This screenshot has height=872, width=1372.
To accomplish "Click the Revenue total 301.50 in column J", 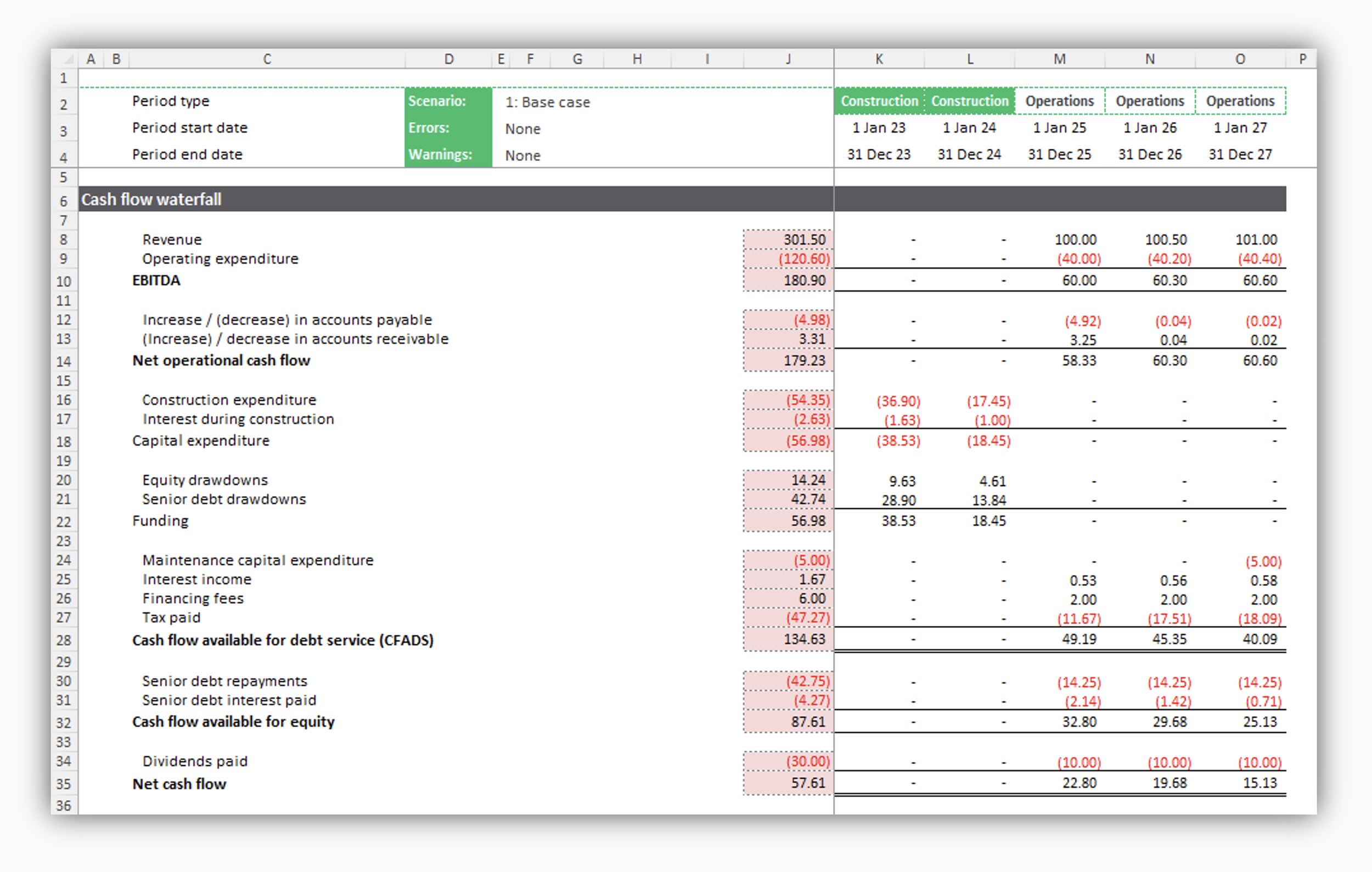I will pyautogui.click(x=788, y=239).
